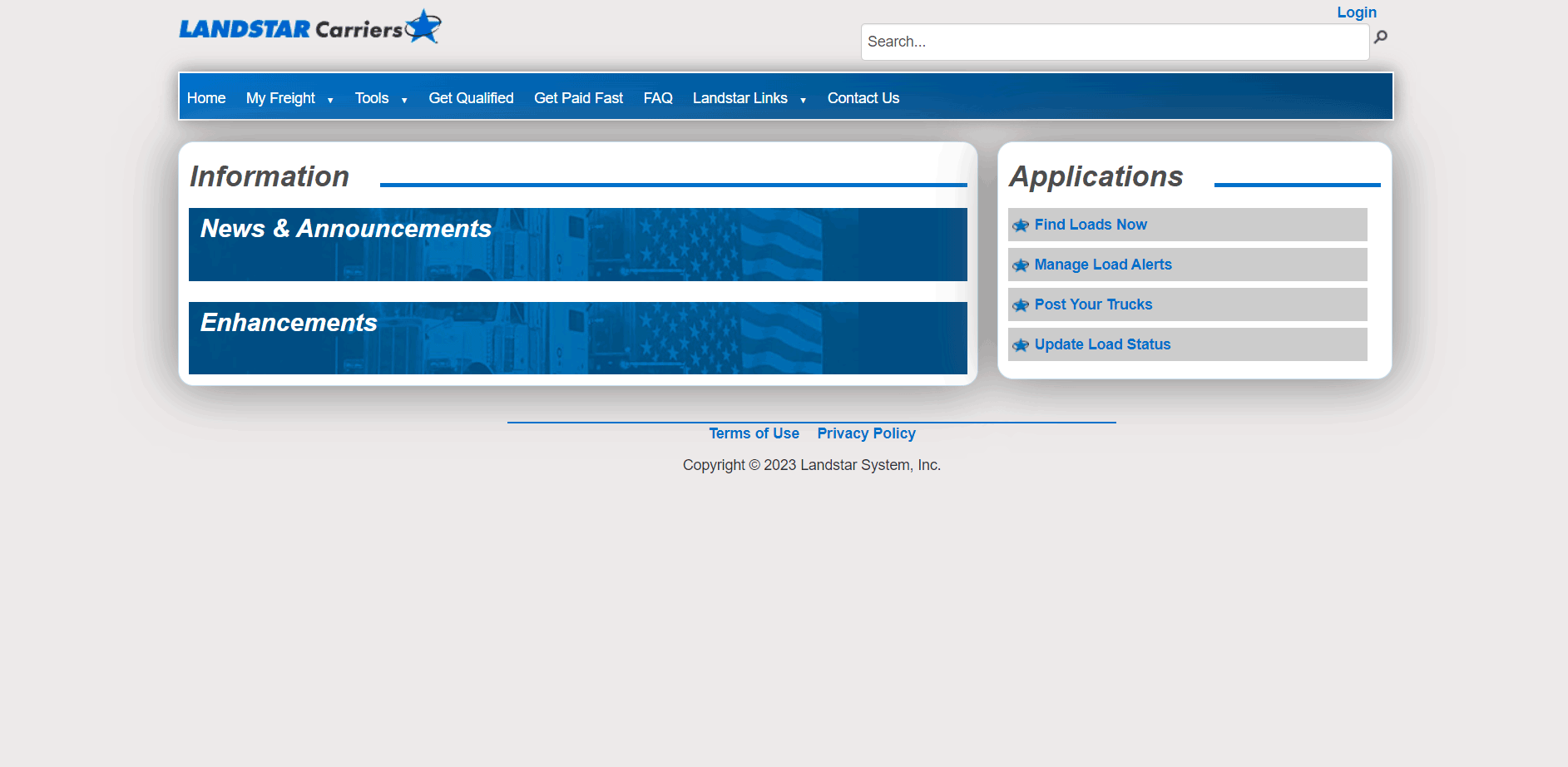Open the FAQ page
Image resolution: width=1568 pixels, height=767 pixels.
tap(658, 98)
